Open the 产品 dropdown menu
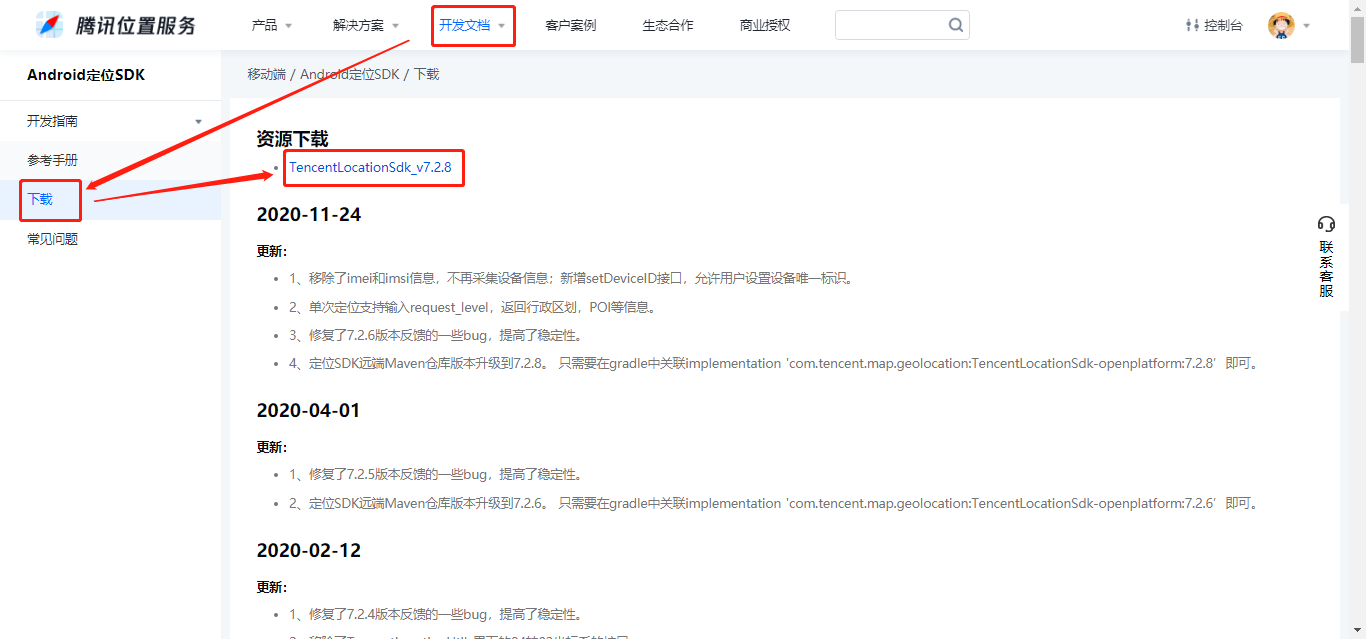The width and height of the screenshot is (1366, 639). [264, 24]
